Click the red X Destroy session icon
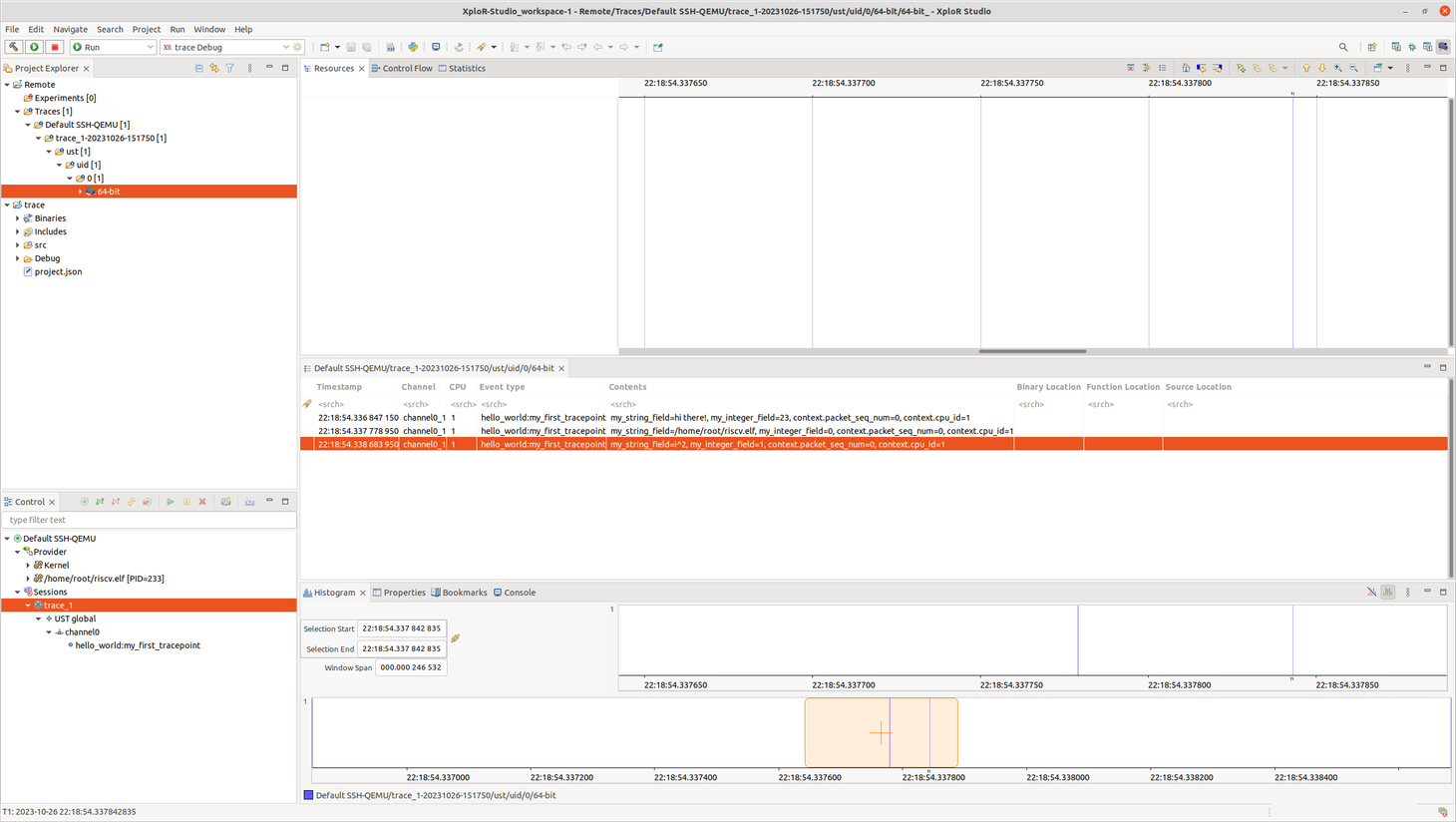Image resolution: width=1456 pixels, height=822 pixels. [x=202, y=502]
